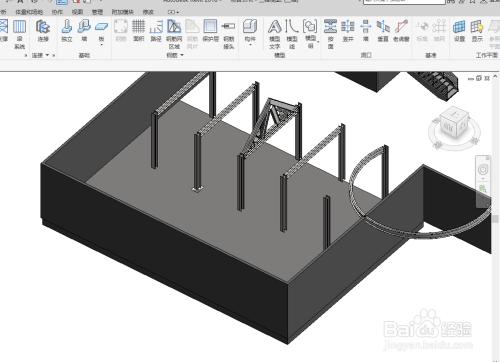Screen dimensions: 500x362
Task: Click the Grid (轴网) datum tool
Action: coord(439,31)
